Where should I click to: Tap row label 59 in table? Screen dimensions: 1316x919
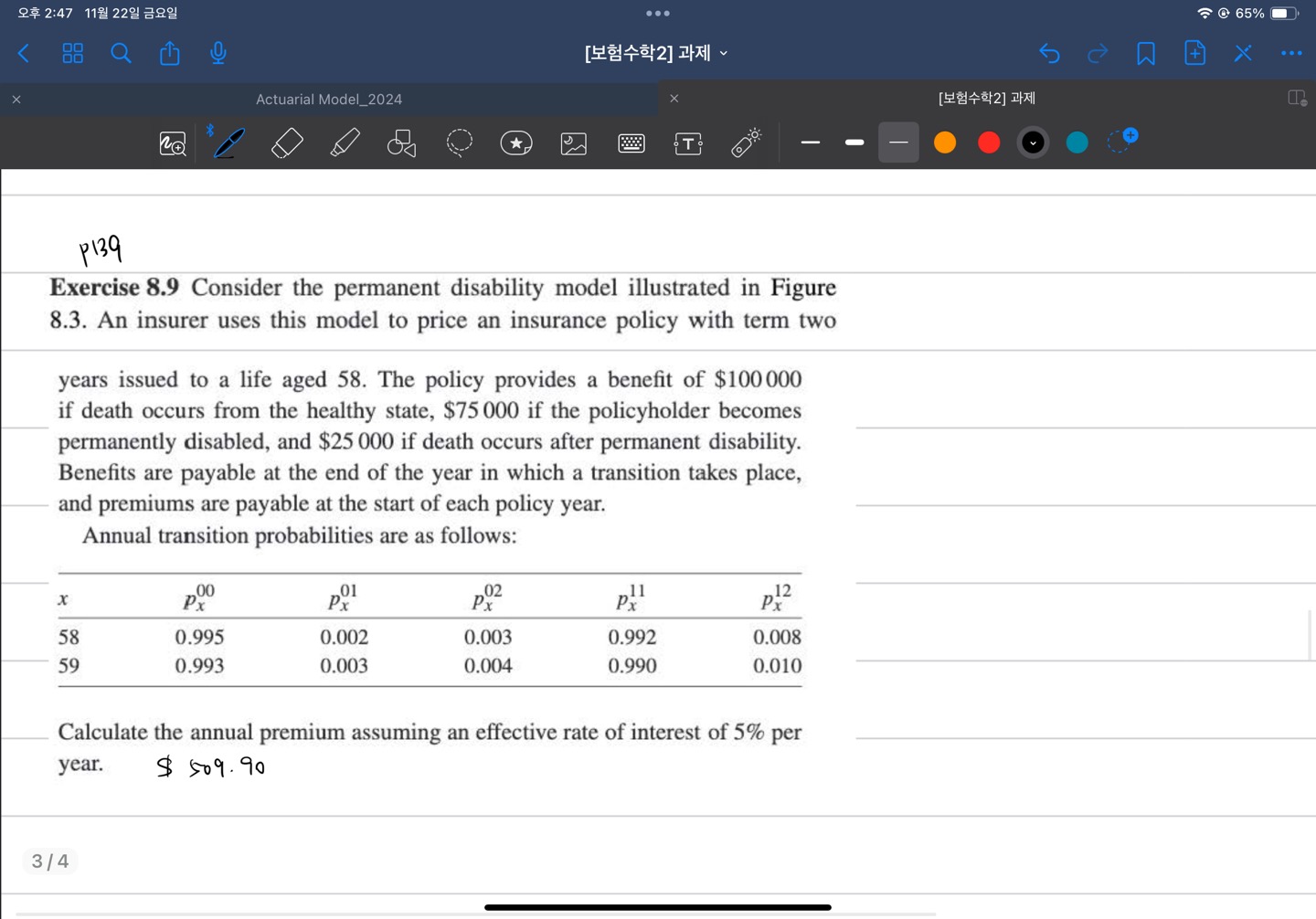tap(69, 665)
